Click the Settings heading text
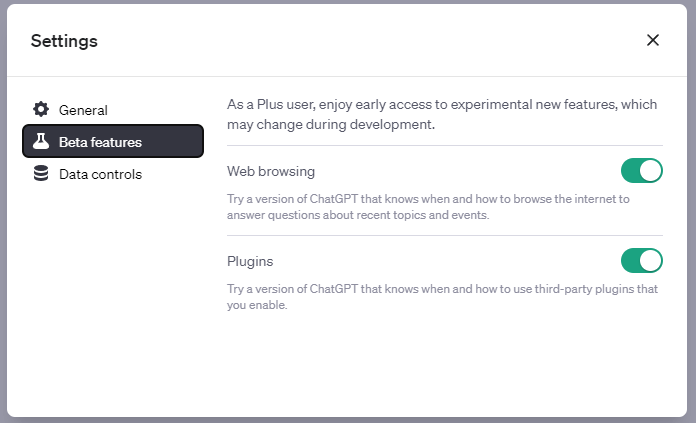The width and height of the screenshot is (696, 423). pos(64,41)
